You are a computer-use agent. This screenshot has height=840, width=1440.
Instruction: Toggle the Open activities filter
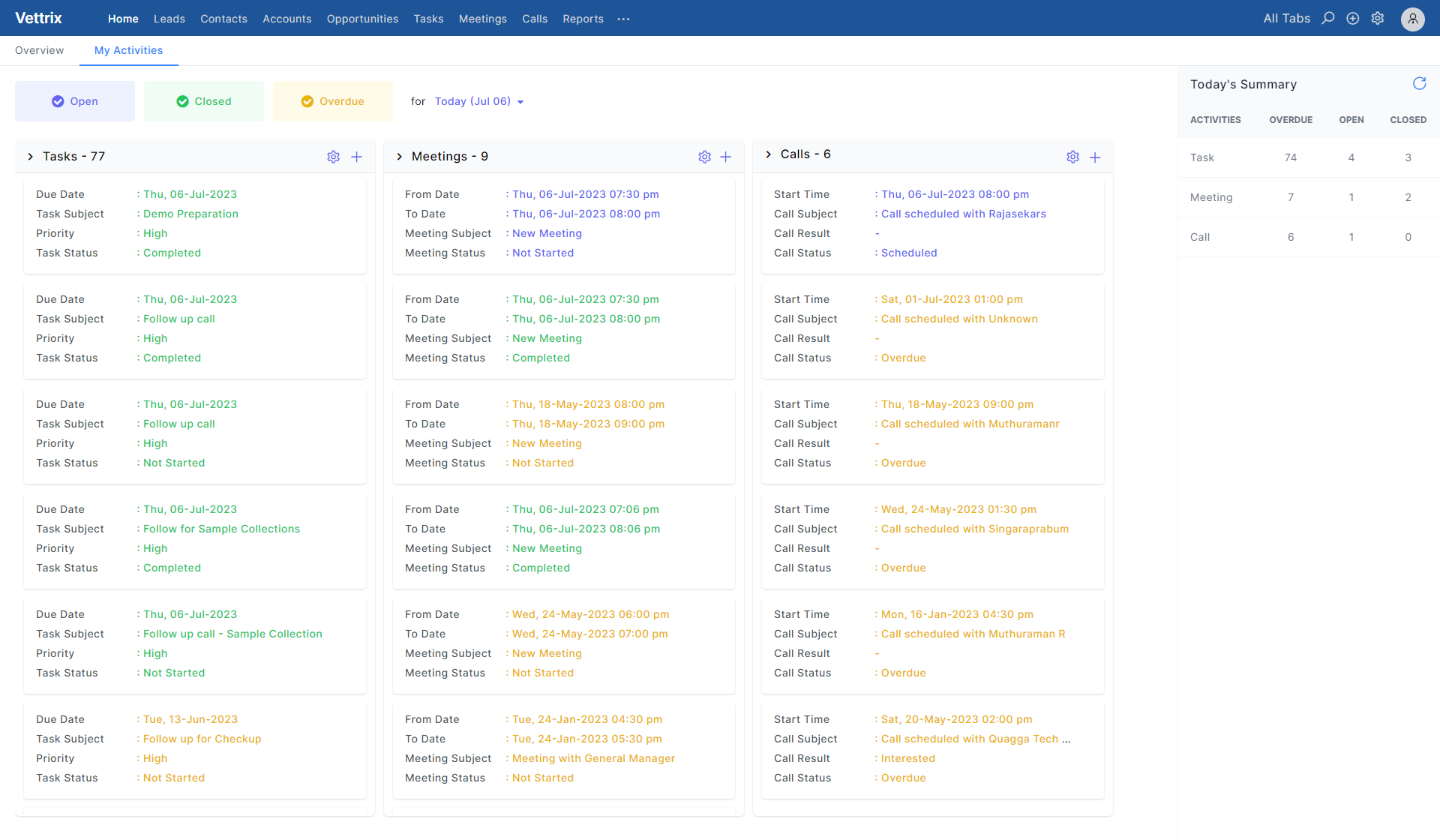[75, 101]
